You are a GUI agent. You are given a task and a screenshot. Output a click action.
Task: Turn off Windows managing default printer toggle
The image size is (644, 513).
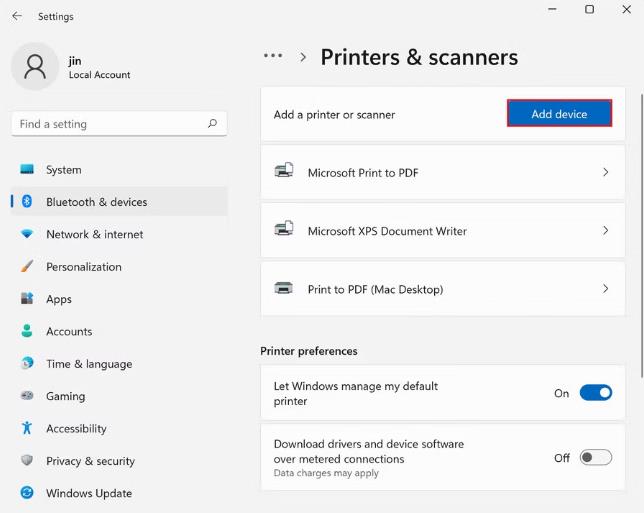click(596, 393)
